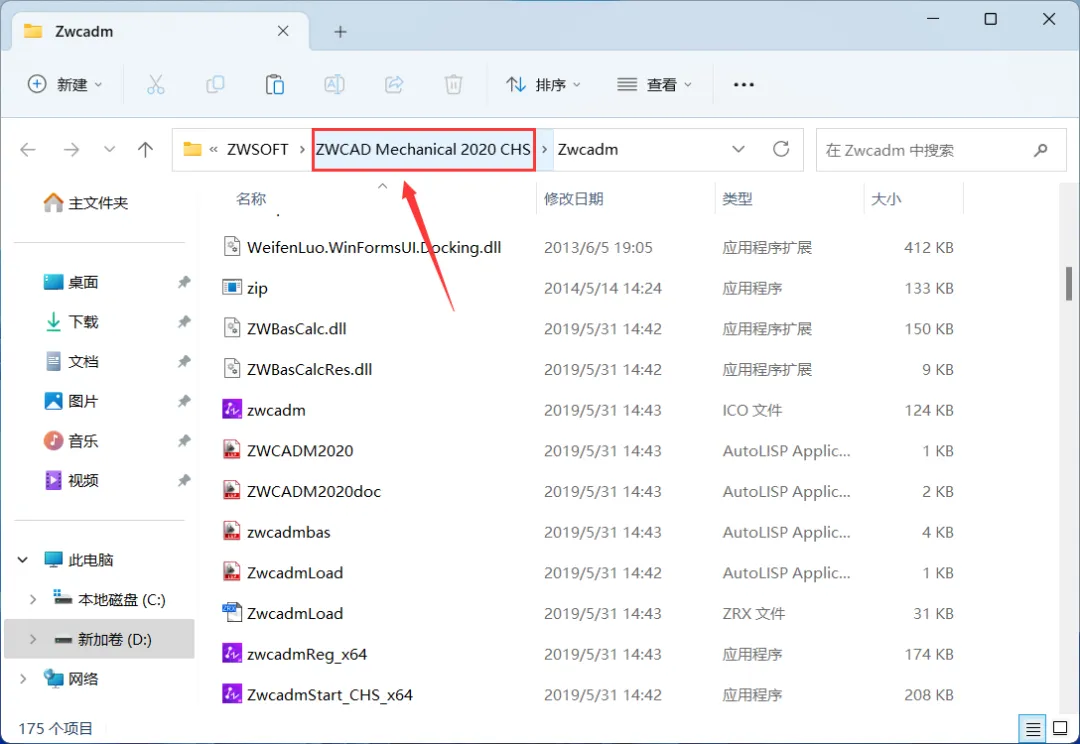Add a new tab with plus button
1080x744 pixels.
340,32
